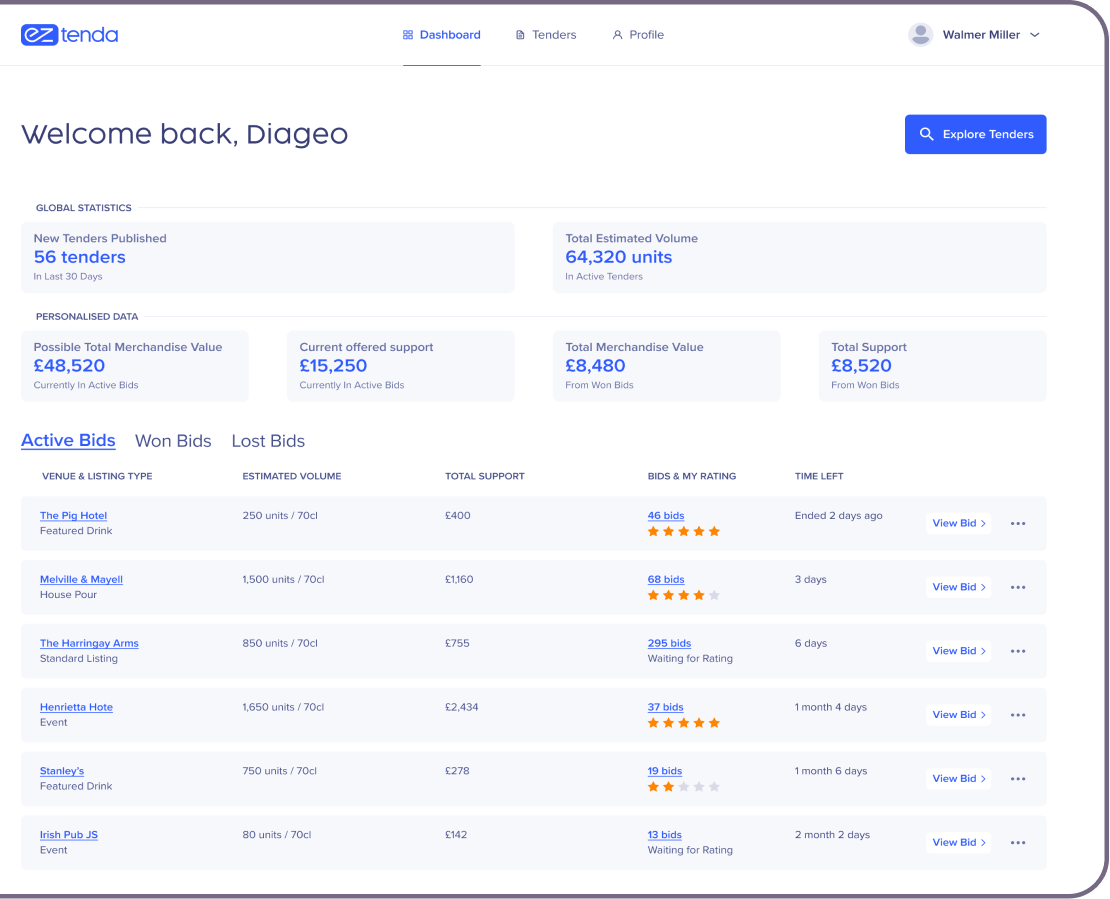
Task: Click View Bid for The Pig Hotel
Action: (x=958, y=523)
